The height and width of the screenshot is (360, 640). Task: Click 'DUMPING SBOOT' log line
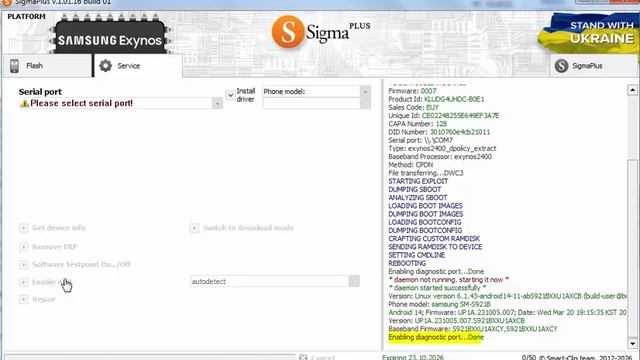point(415,189)
